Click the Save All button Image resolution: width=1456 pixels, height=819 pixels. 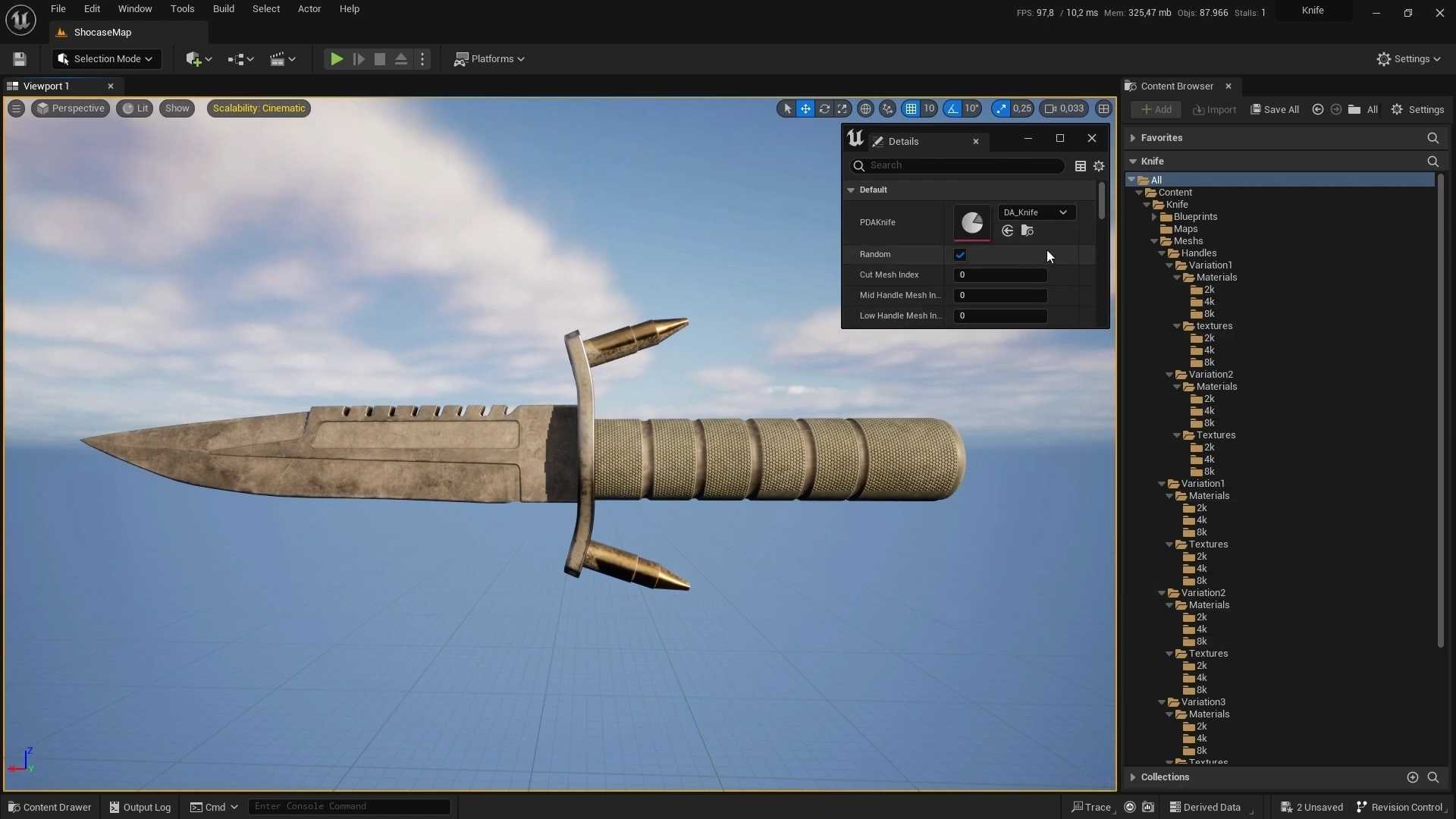(x=1275, y=109)
